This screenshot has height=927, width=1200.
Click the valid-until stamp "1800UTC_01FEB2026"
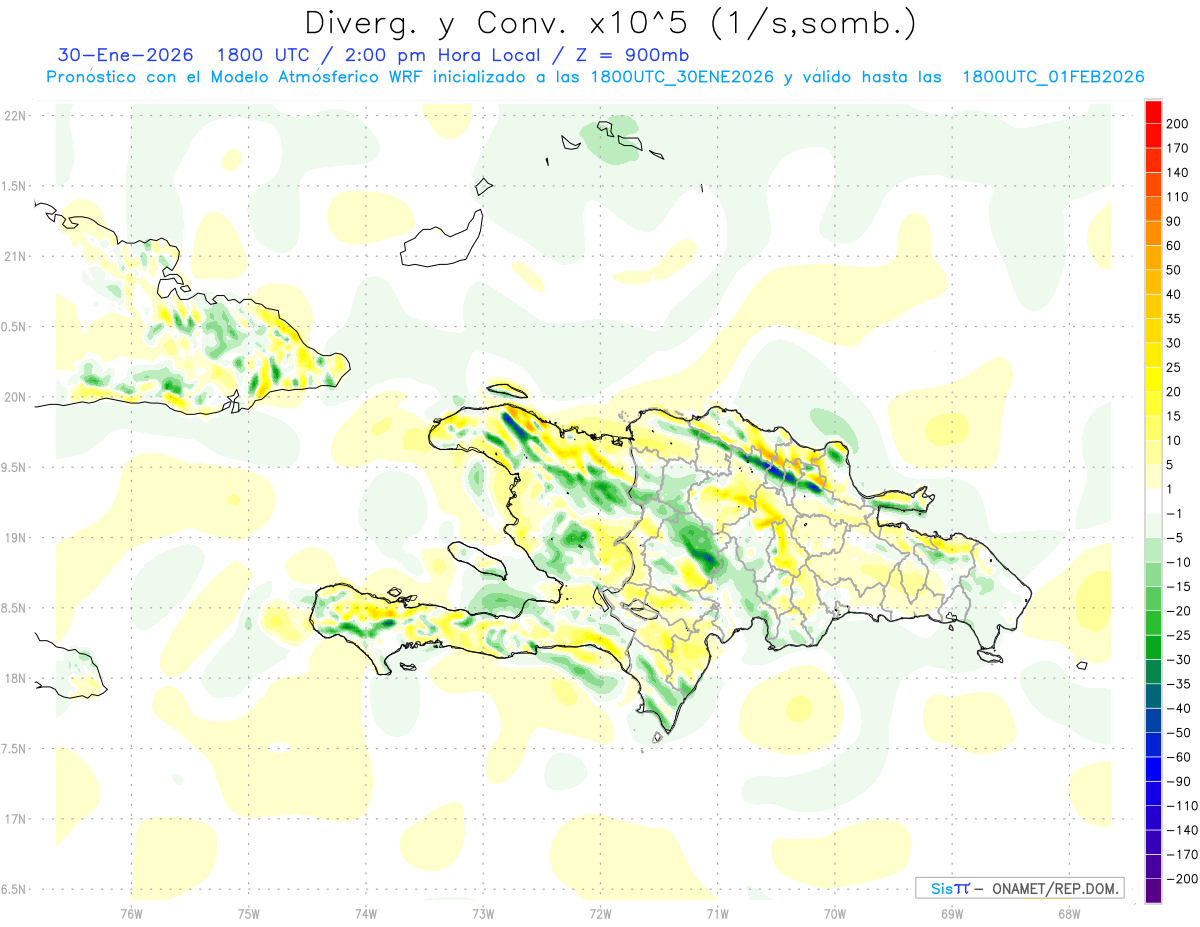pos(1053,77)
